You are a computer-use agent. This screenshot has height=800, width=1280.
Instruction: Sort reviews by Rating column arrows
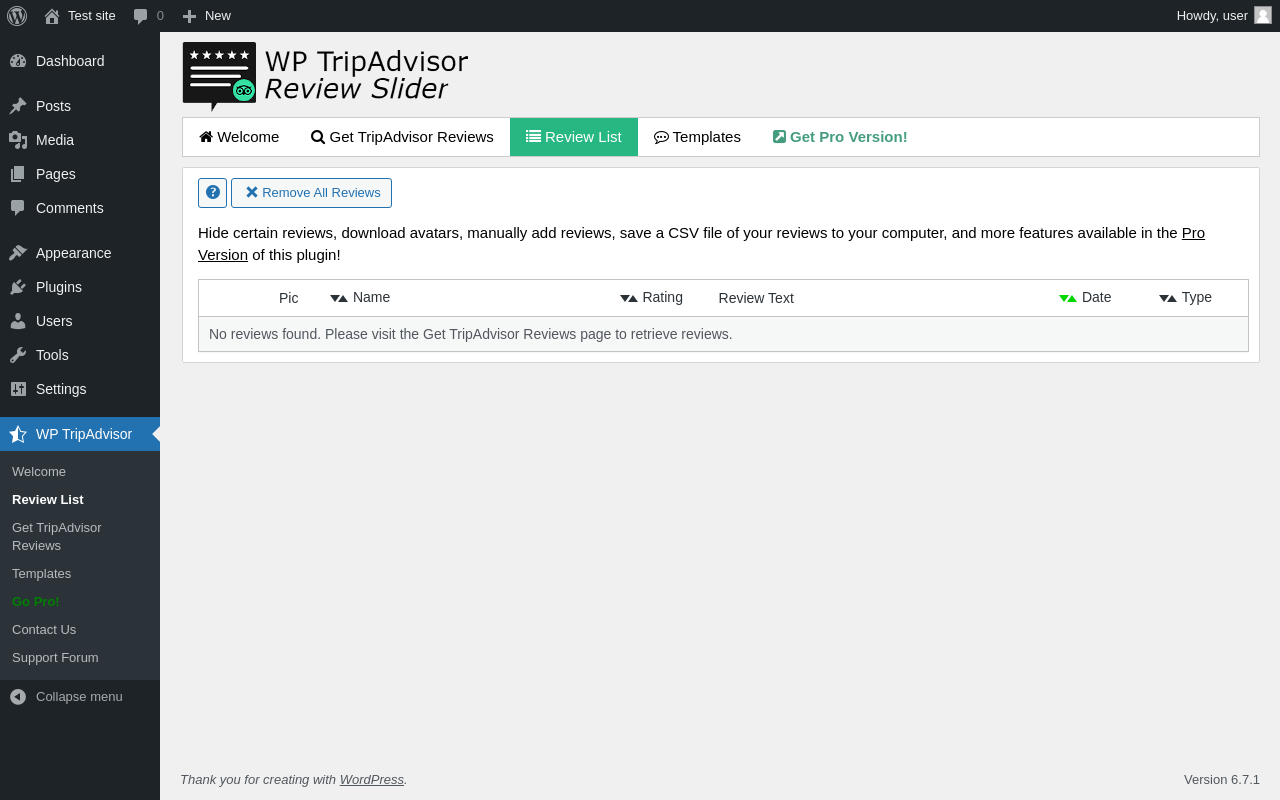(x=629, y=298)
